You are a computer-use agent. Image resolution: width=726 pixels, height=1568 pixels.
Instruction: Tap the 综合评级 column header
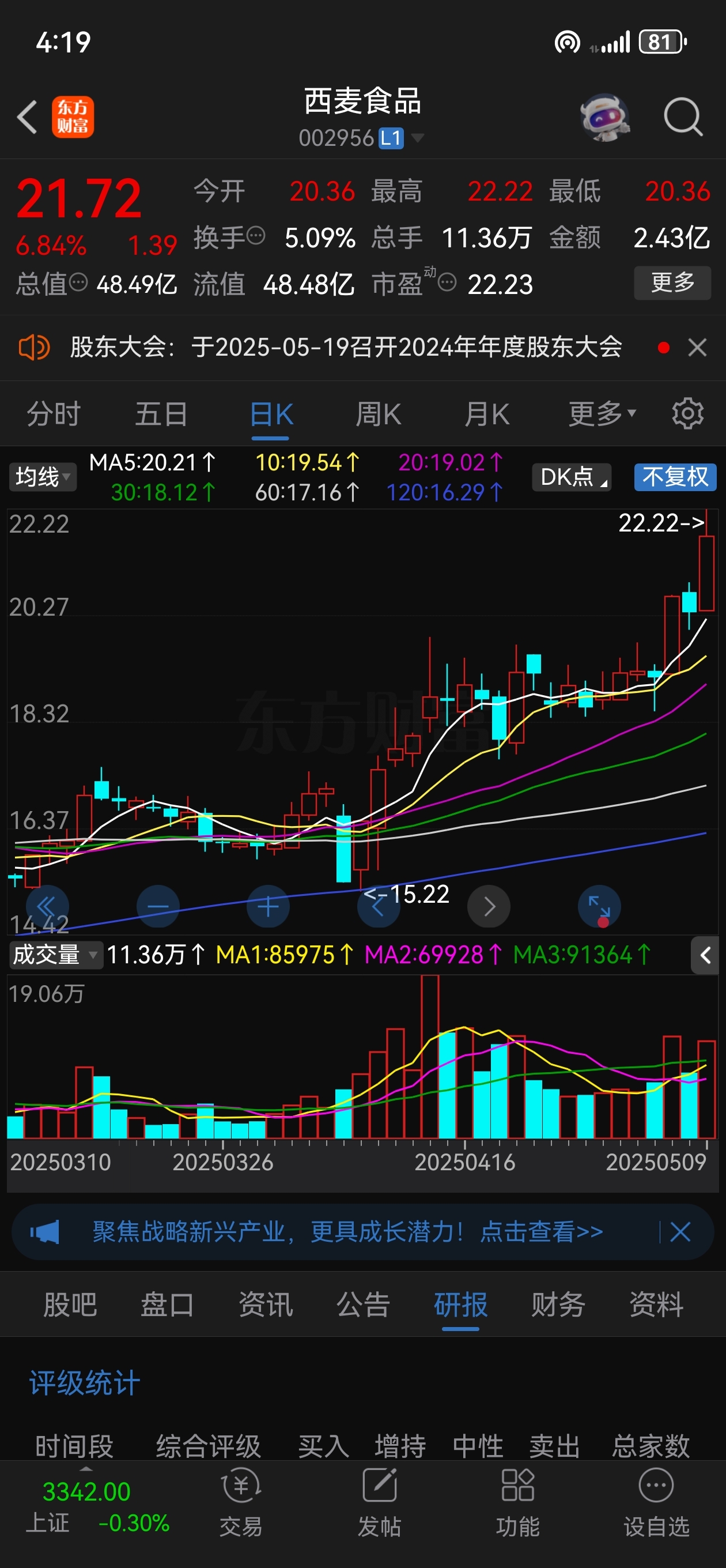(x=208, y=1446)
